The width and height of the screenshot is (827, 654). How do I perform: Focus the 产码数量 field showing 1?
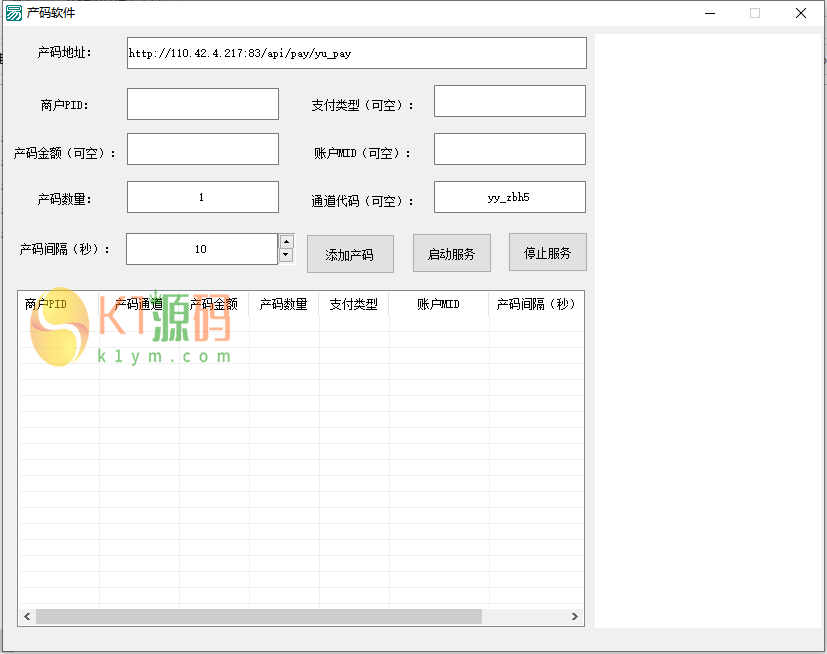[203, 197]
